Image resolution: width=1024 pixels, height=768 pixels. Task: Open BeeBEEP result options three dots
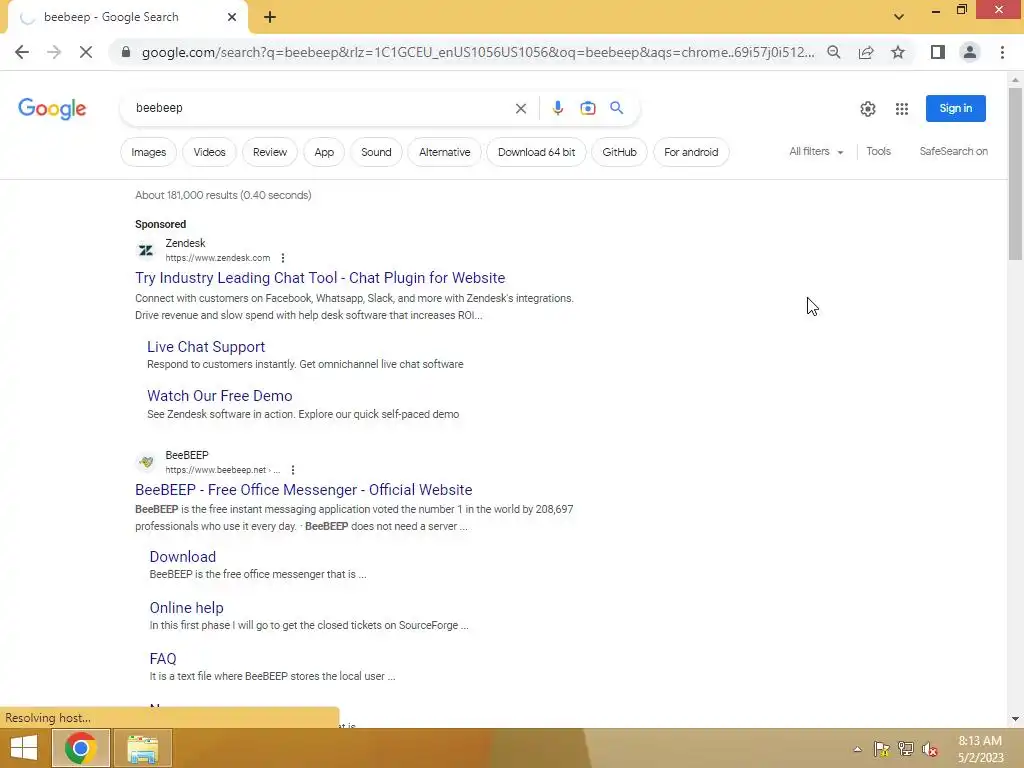pos(293,470)
